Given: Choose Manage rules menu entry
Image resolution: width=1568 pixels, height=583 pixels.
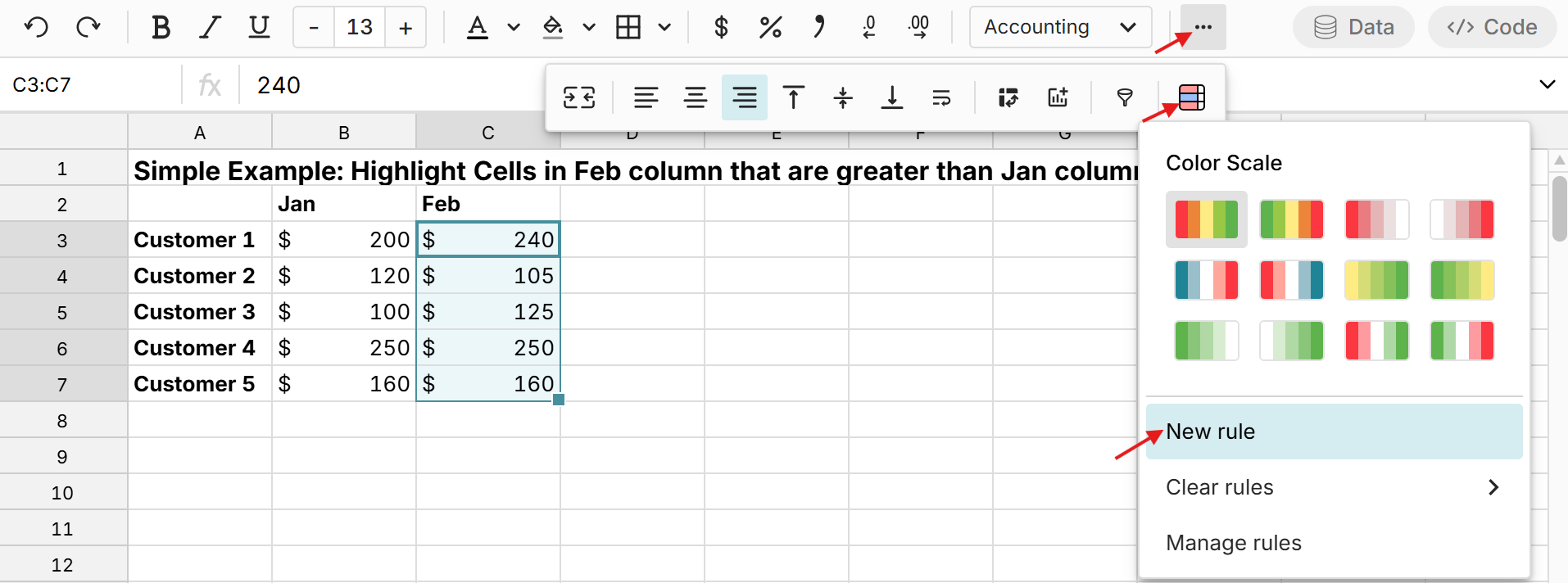Looking at the screenshot, I should (1233, 543).
